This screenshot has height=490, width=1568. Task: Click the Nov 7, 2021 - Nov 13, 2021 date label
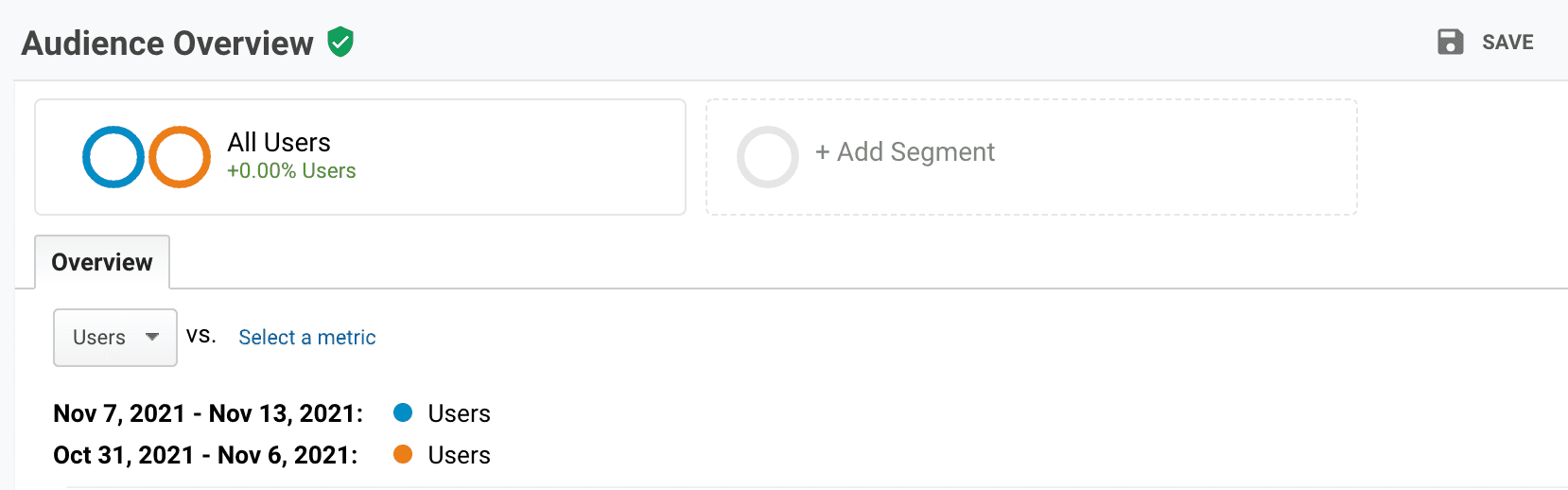(208, 413)
